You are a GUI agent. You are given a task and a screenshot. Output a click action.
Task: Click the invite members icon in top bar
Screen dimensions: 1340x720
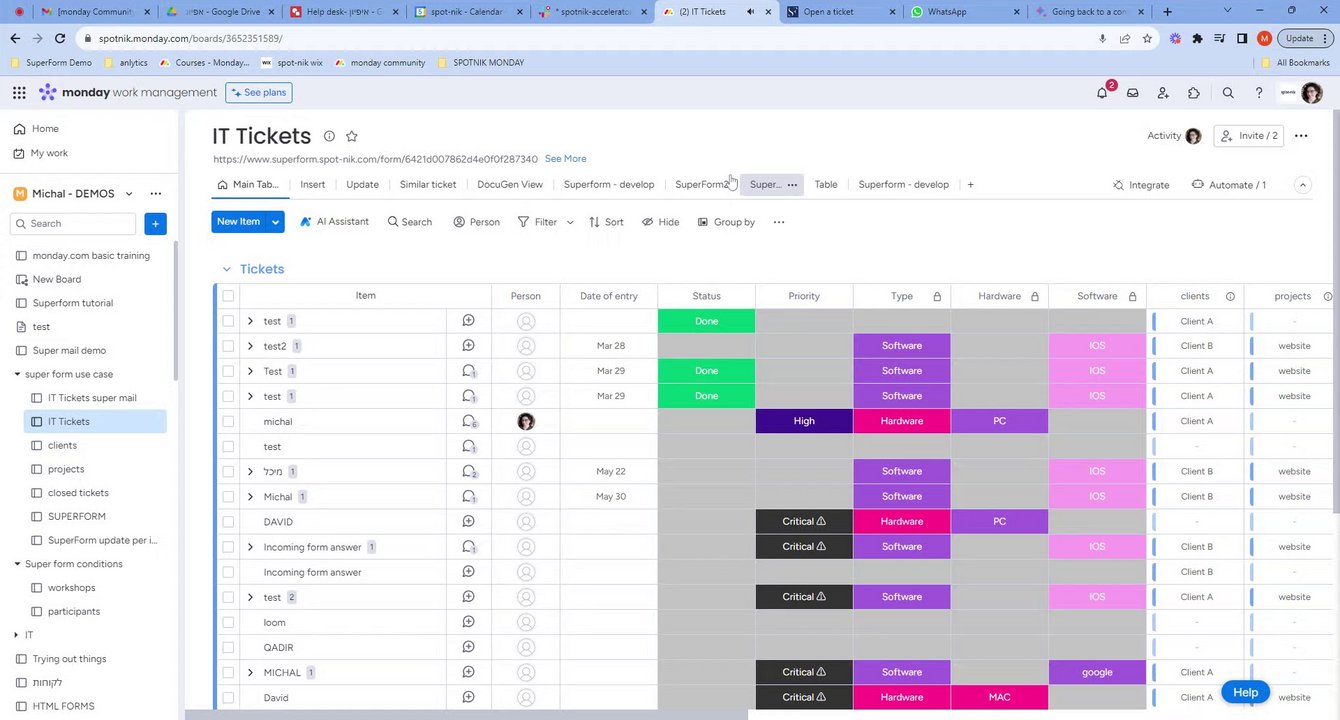[x=1163, y=93]
